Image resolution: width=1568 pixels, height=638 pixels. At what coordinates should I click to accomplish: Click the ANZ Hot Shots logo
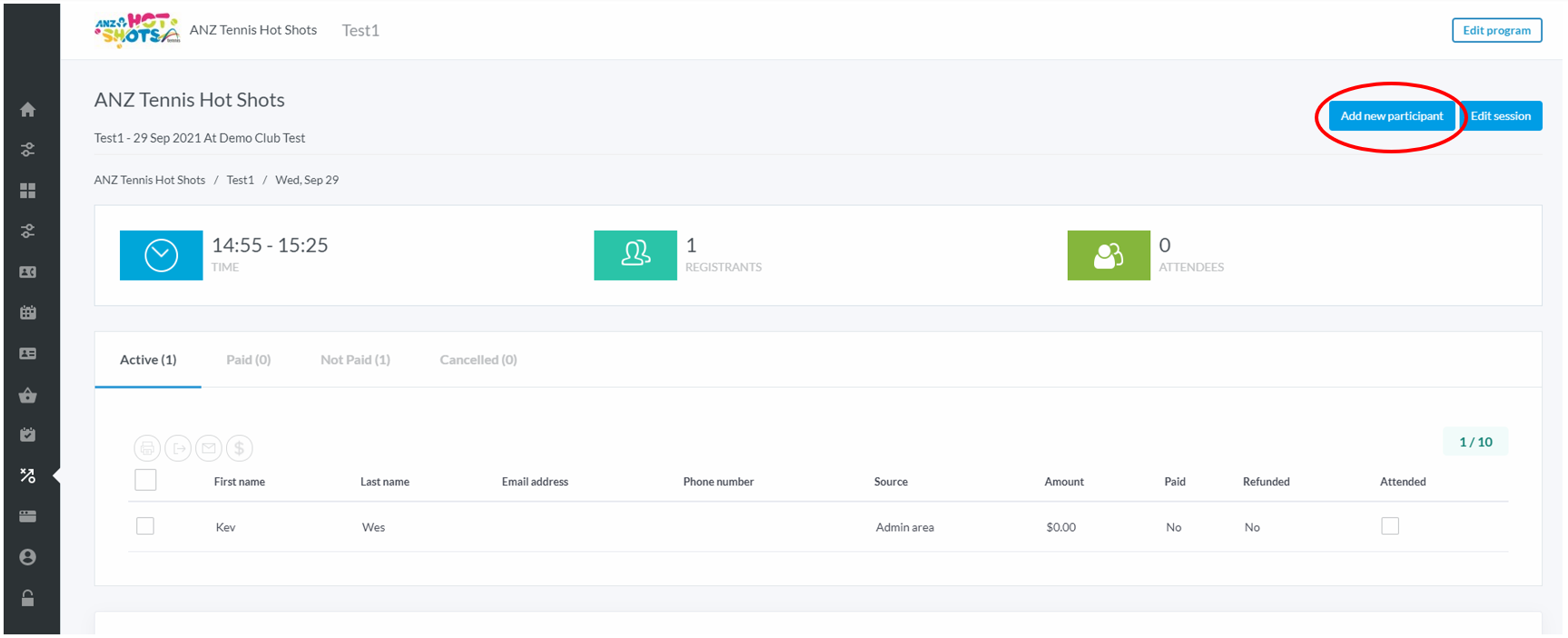click(x=137, y=30)
